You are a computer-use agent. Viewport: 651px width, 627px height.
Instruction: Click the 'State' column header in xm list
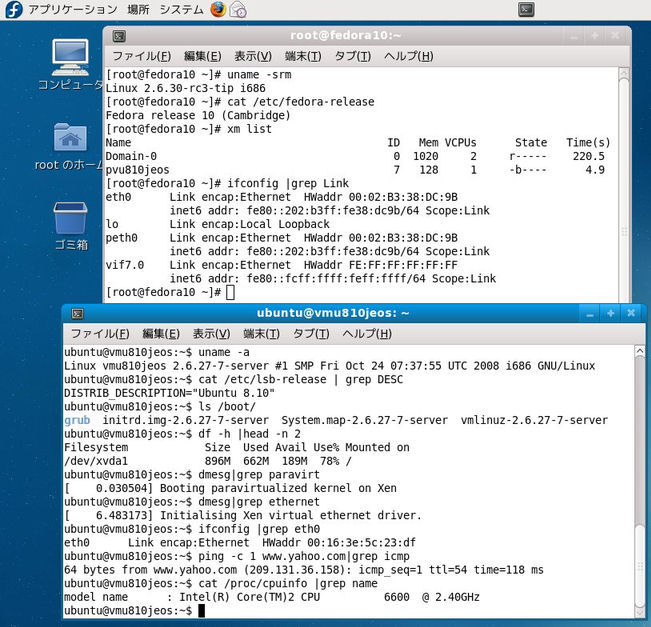tap(531, 142)
